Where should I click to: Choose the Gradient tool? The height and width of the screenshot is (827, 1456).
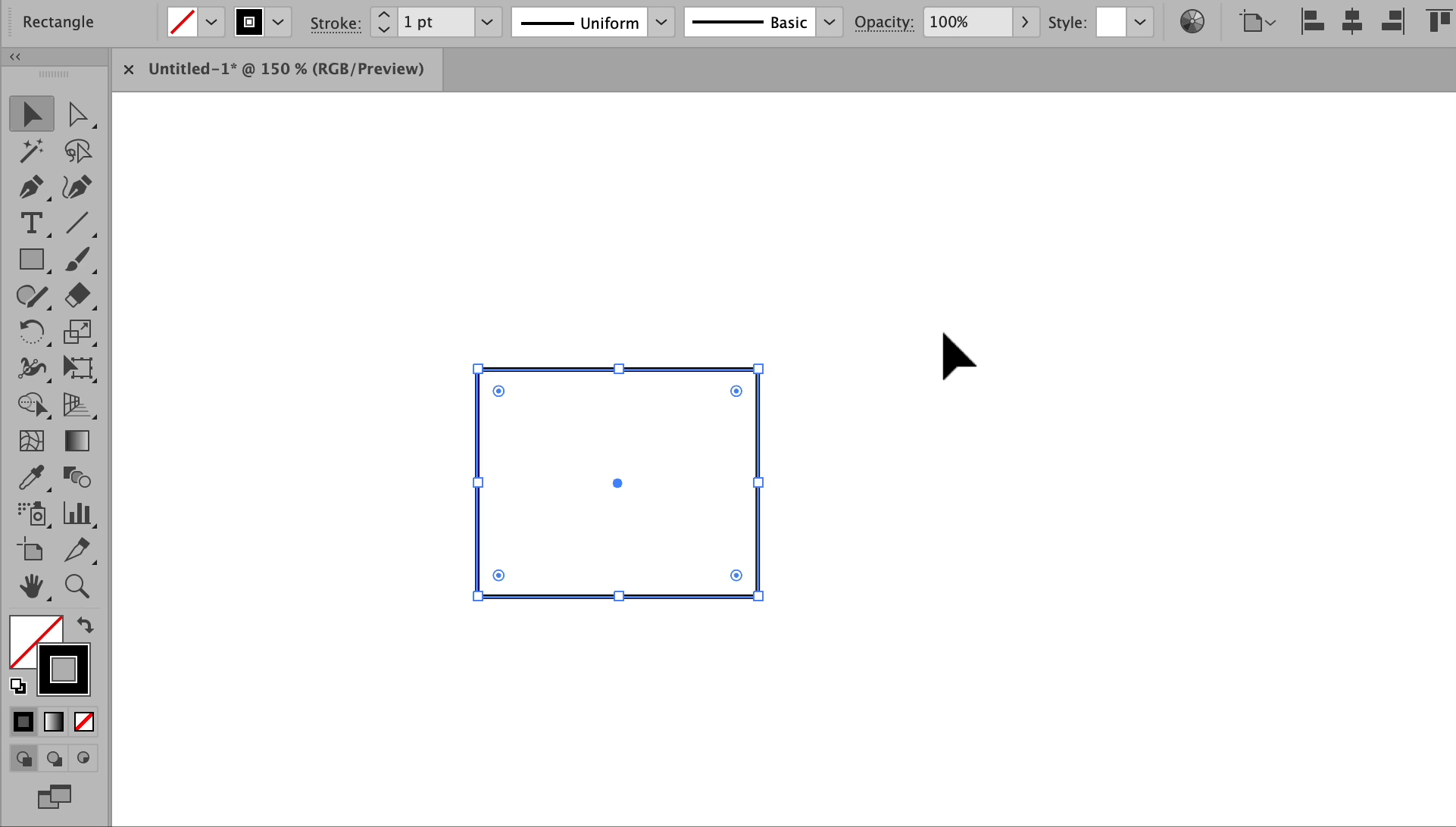tap(77, 441)
